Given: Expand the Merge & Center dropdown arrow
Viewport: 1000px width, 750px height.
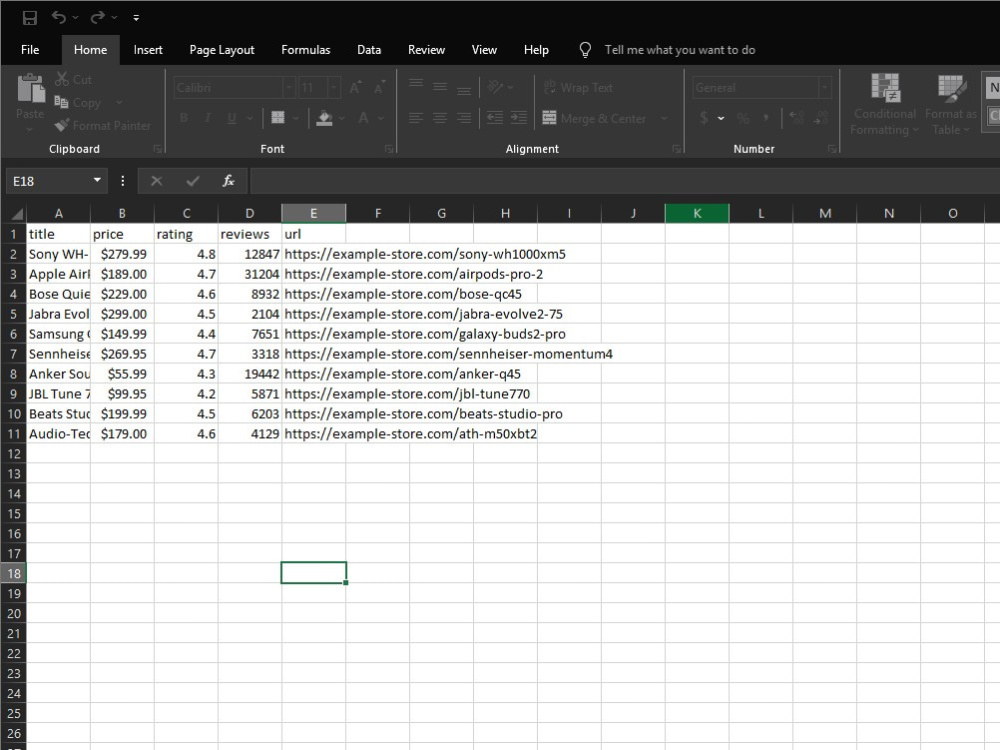Looking at the screenshot, I should tap(665, 118).
